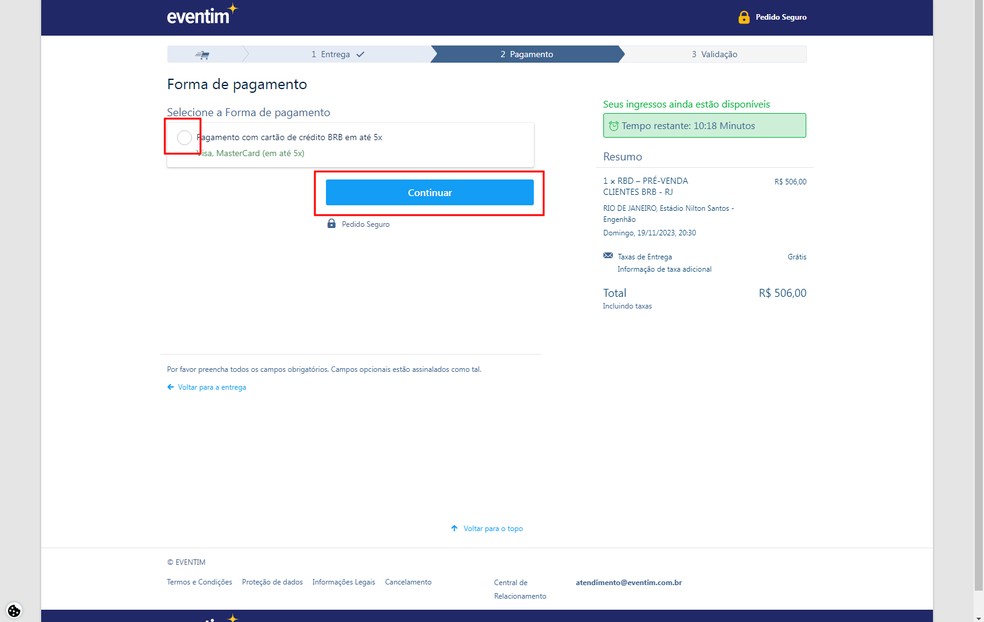Open Proteção de dados footer link
Image resolution: width=984 pixels, height=622 pixels.
point(272,582)
